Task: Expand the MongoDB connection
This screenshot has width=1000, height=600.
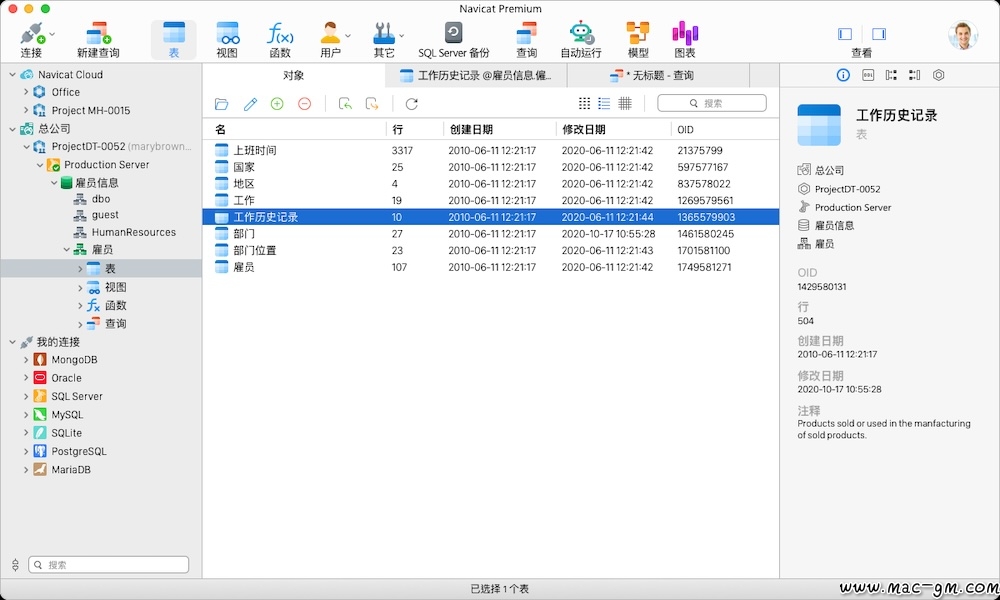Action: point(26,360)
